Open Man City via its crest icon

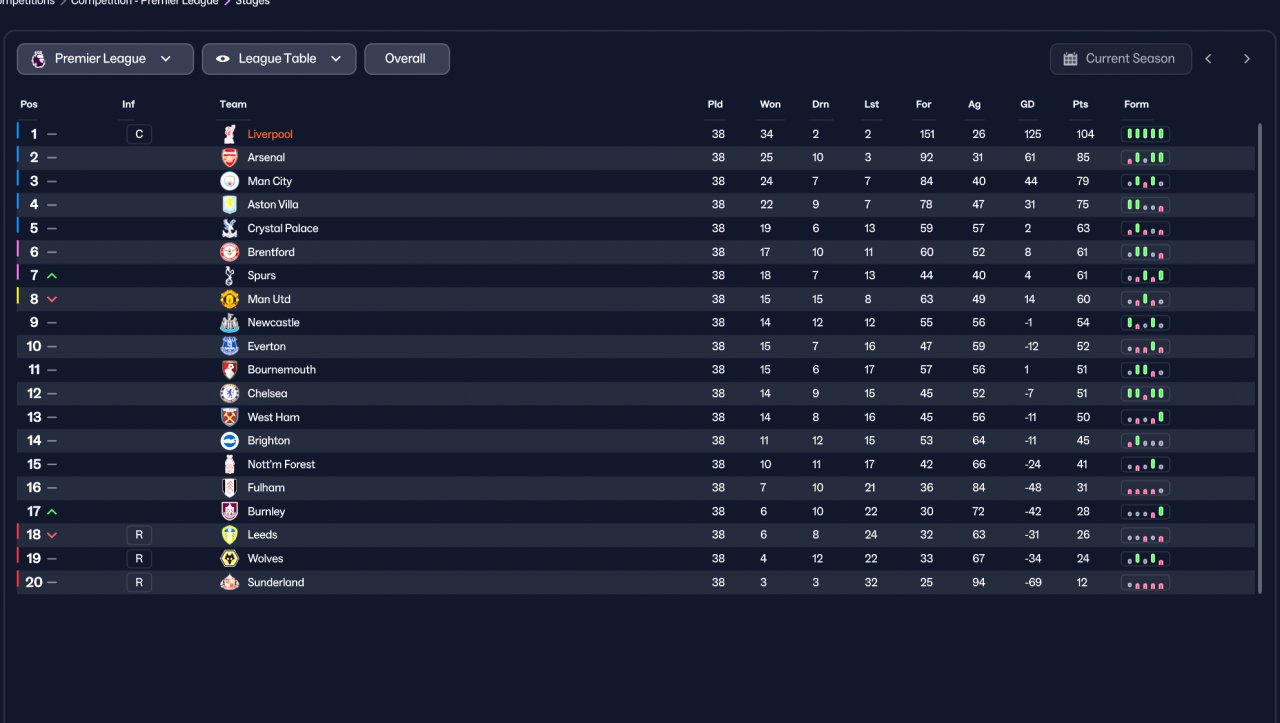(230, 181)
